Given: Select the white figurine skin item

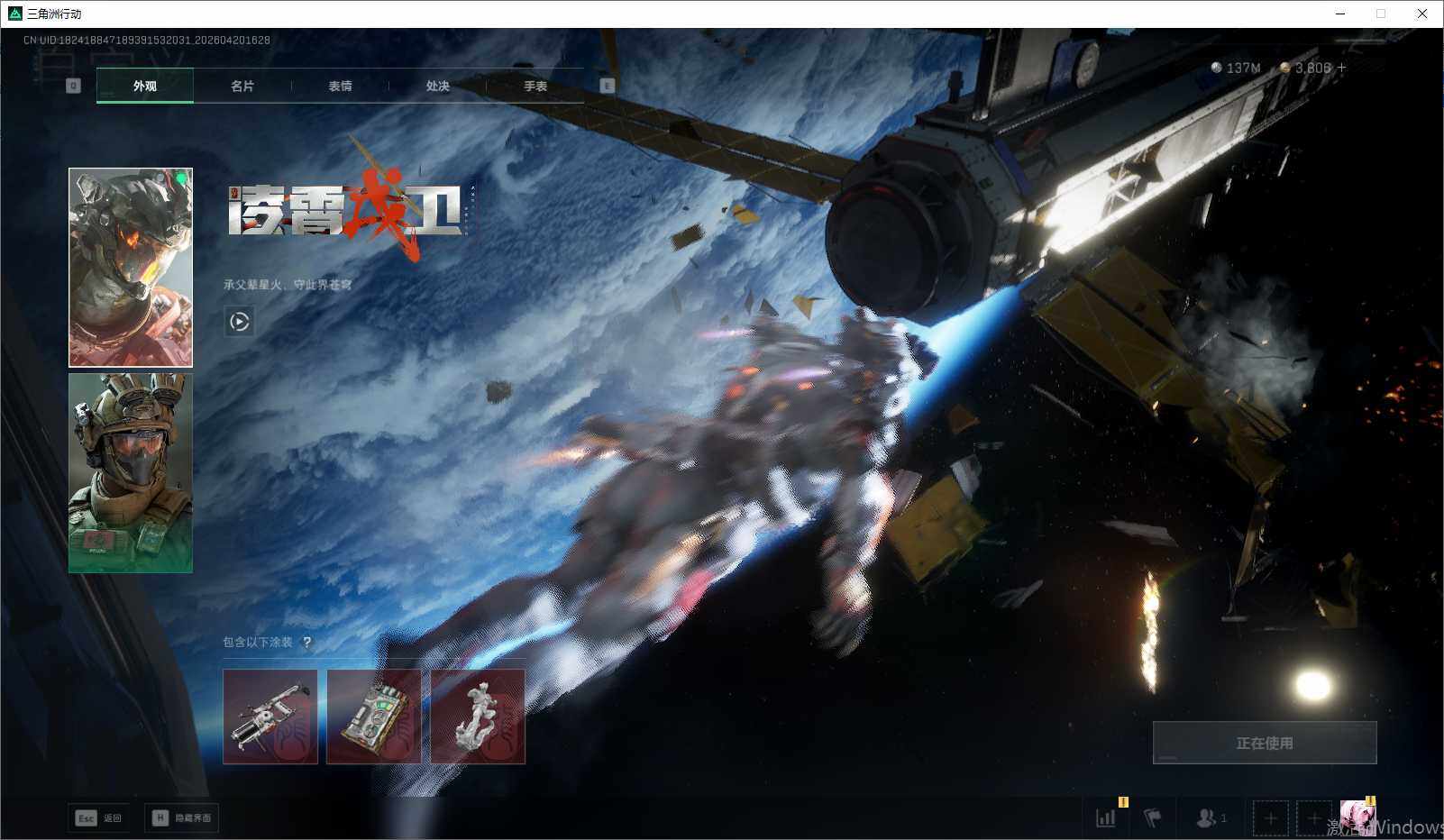Looking at the screenshot, I should pyautogui.click(x=478, y=717).
